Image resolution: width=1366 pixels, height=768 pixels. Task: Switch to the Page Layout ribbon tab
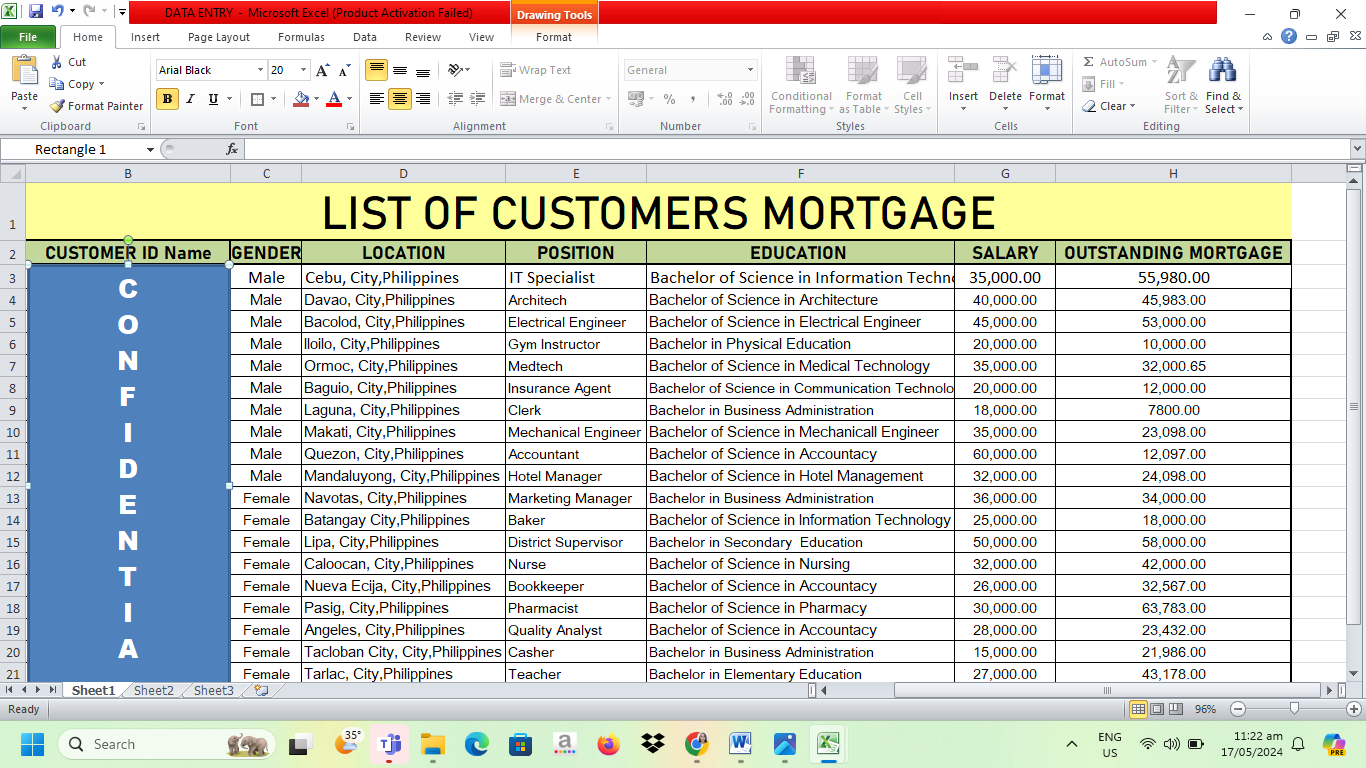(219, 37)
